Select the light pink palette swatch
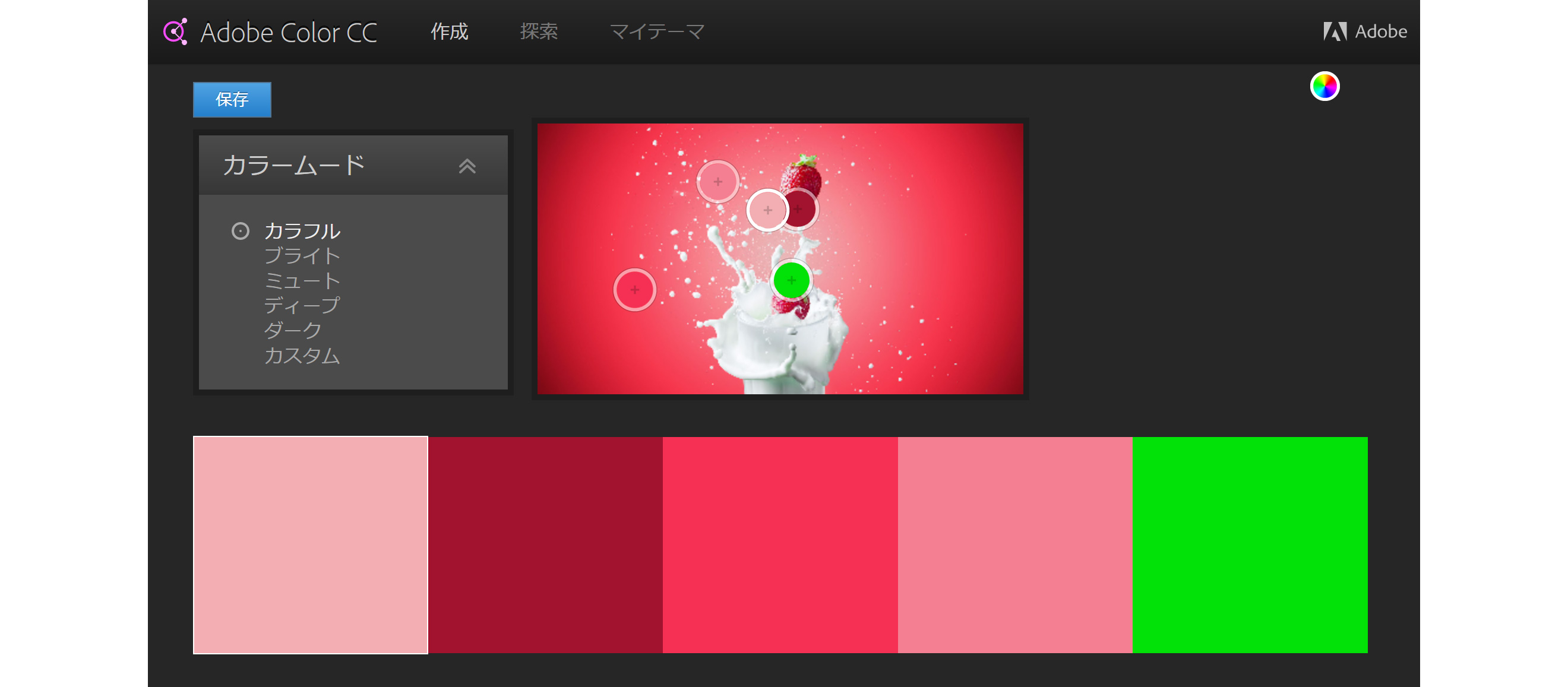 [x=311, y=544]
